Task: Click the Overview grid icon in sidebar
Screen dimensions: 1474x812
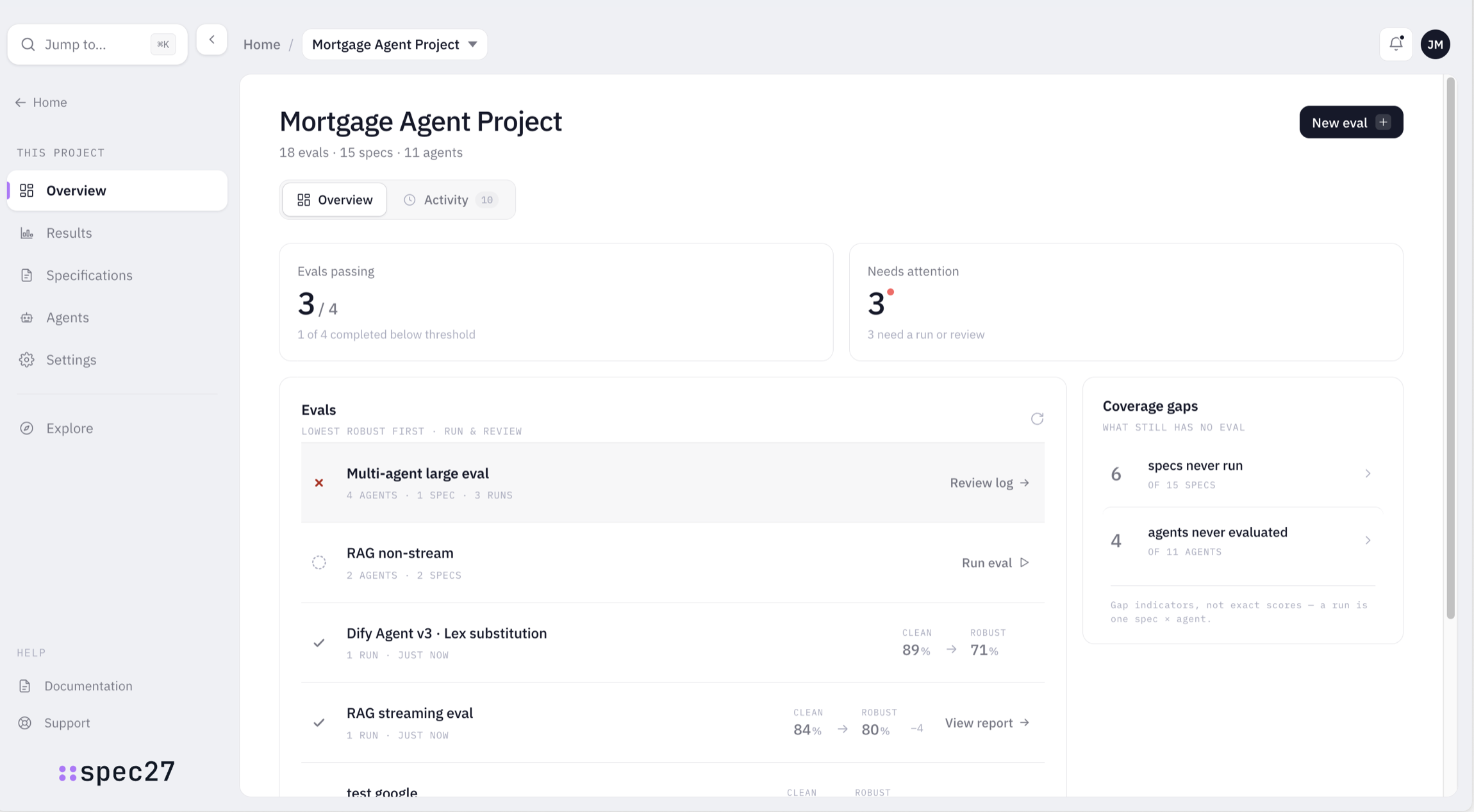Action: (26, 190)
